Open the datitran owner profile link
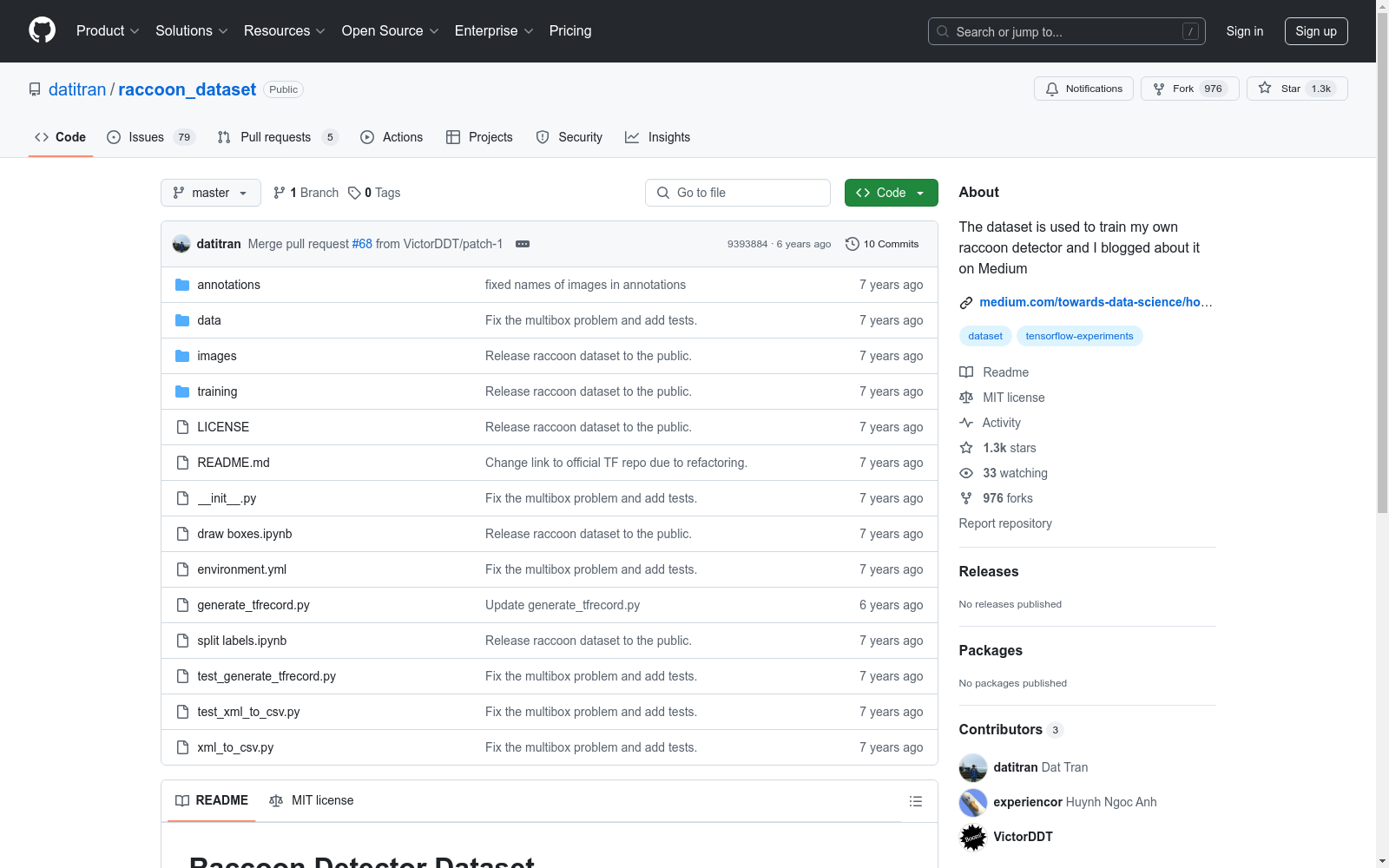The height and width of the screenshot is (868, 1389). [x=77, y=89]
